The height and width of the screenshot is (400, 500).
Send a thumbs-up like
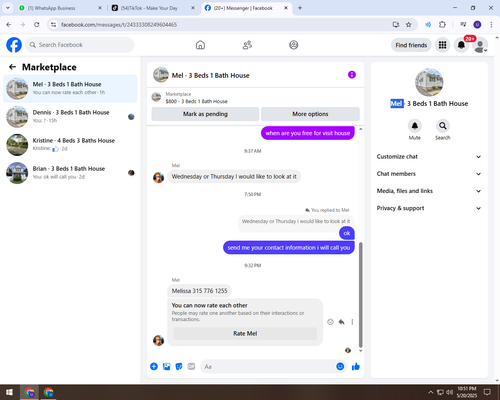pos(356,367)
